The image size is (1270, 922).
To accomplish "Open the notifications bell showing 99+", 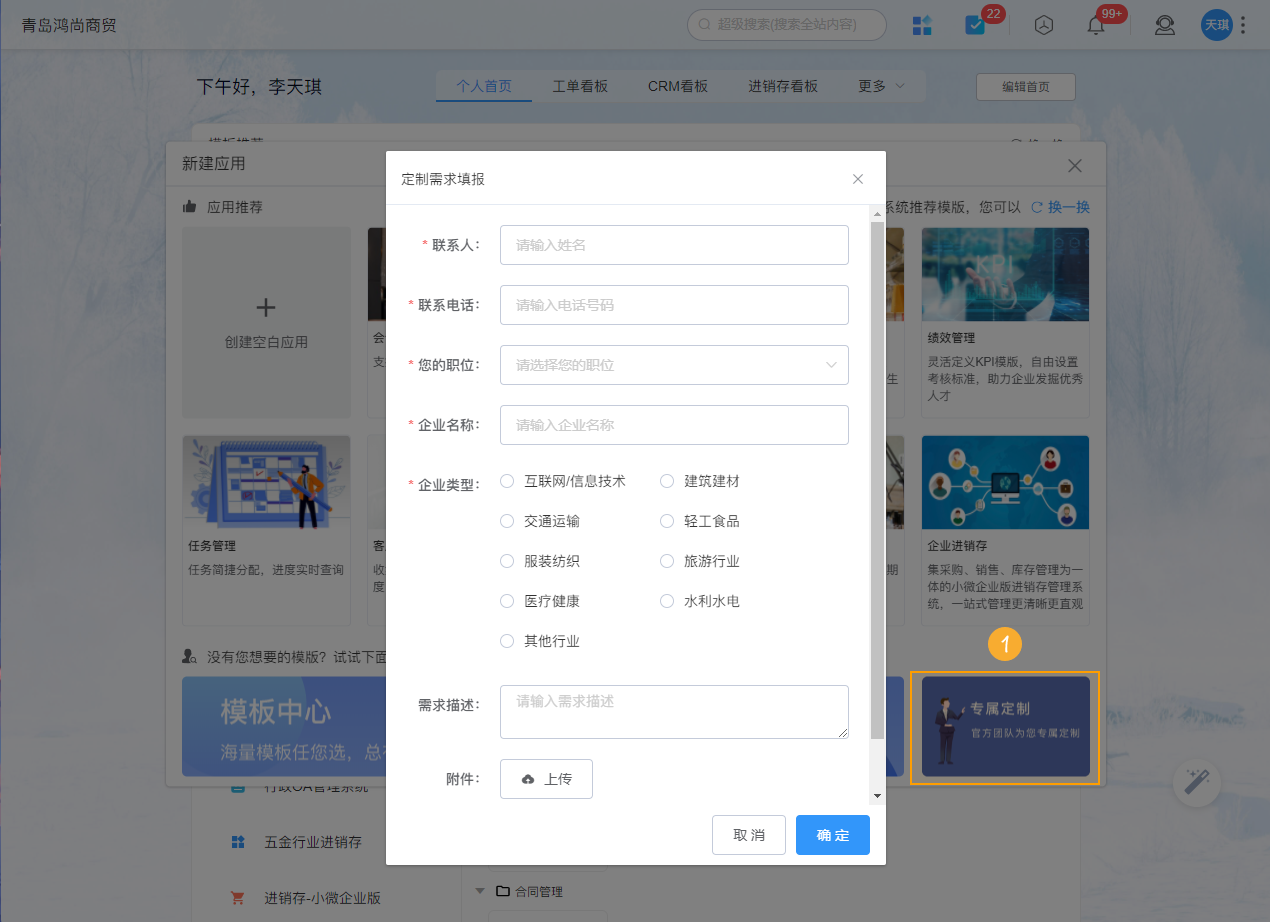I will click(x=1098, y=25).
